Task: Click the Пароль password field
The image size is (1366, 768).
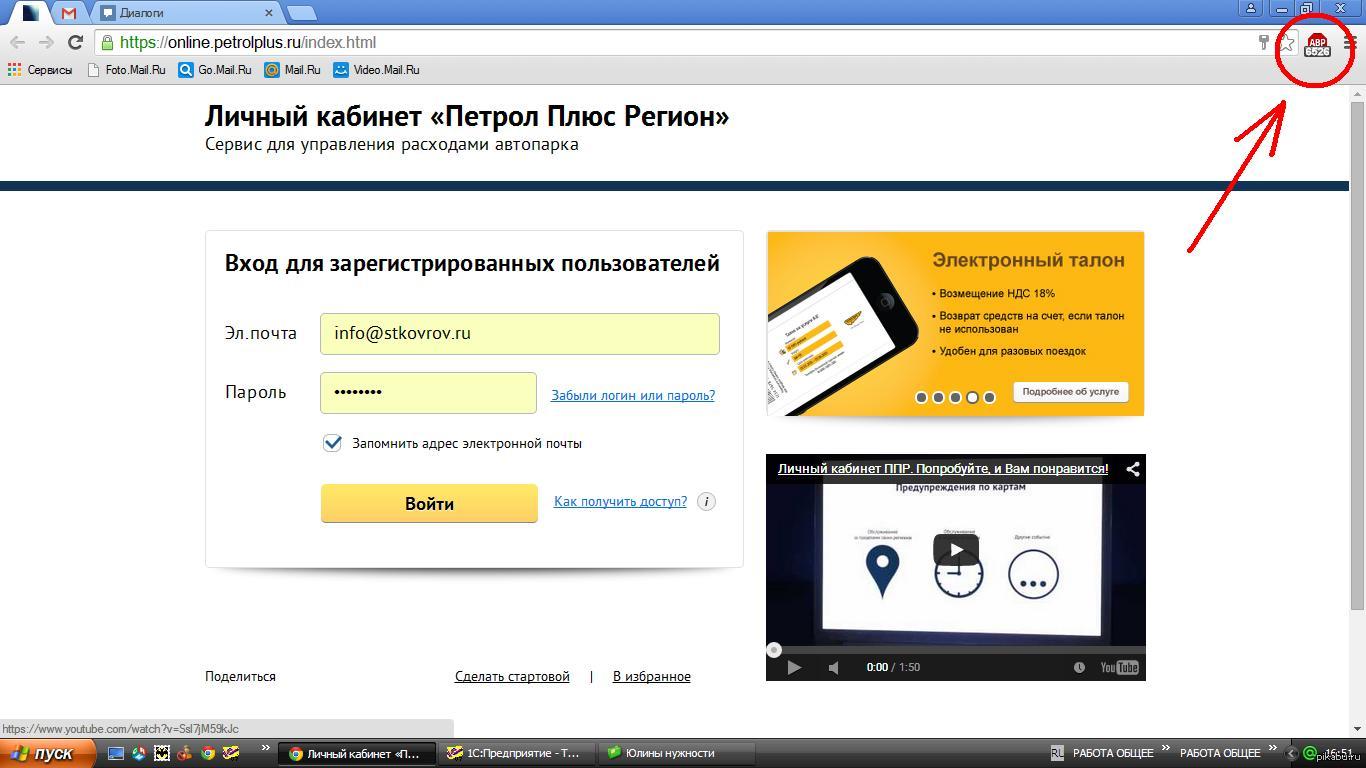Action: click(428, 393)
